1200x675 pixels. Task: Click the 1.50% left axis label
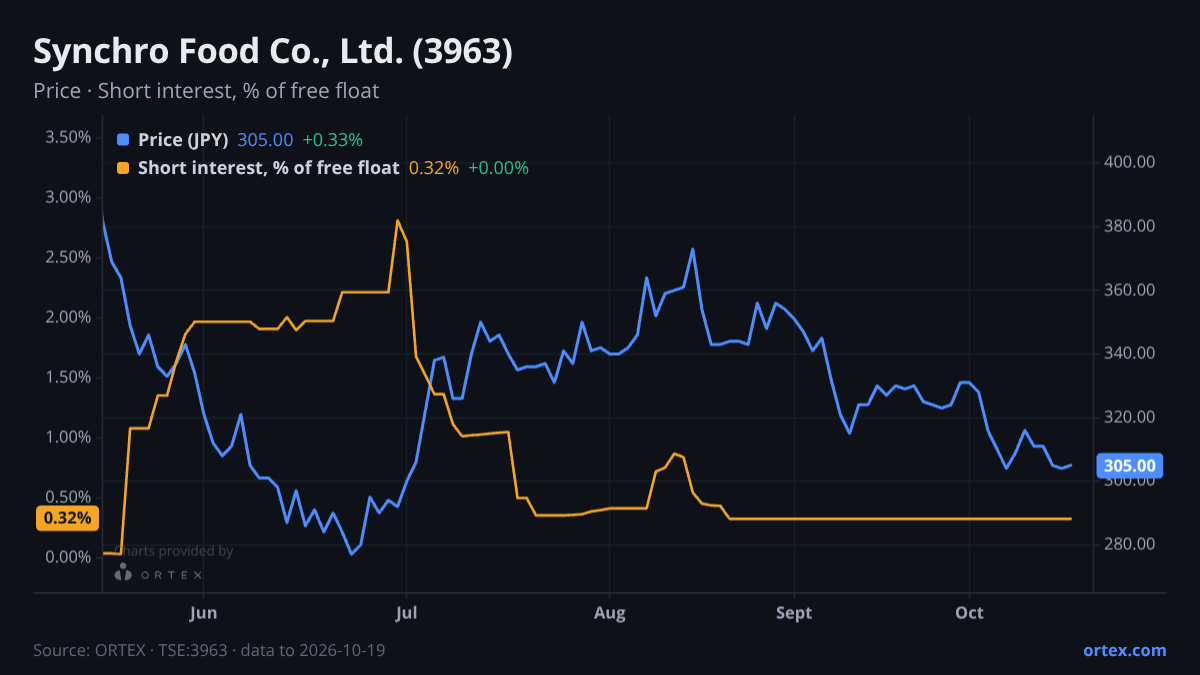click(x=68, y=377)
